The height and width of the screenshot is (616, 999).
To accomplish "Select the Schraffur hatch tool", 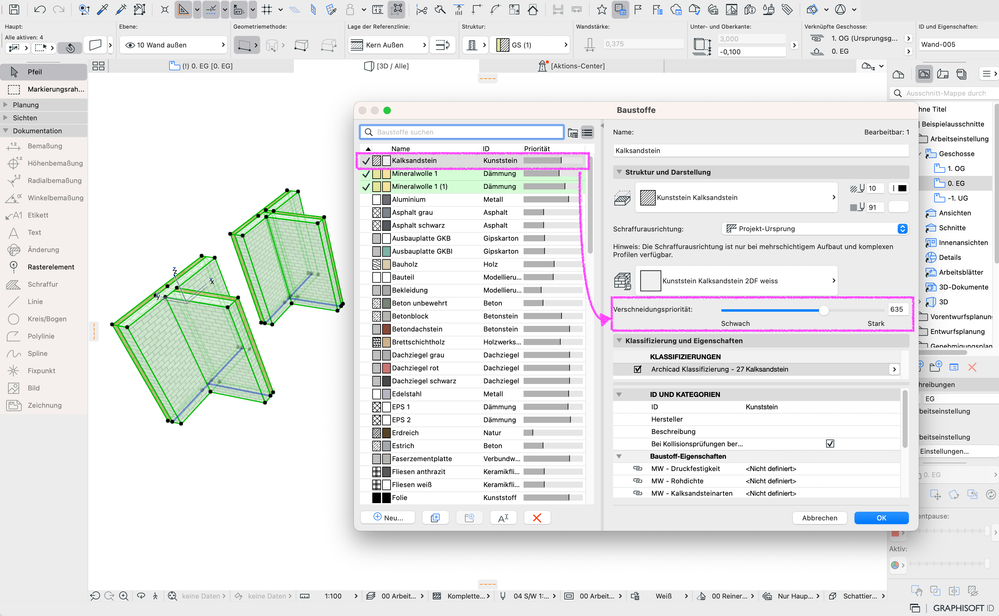I will coord(41,284).
